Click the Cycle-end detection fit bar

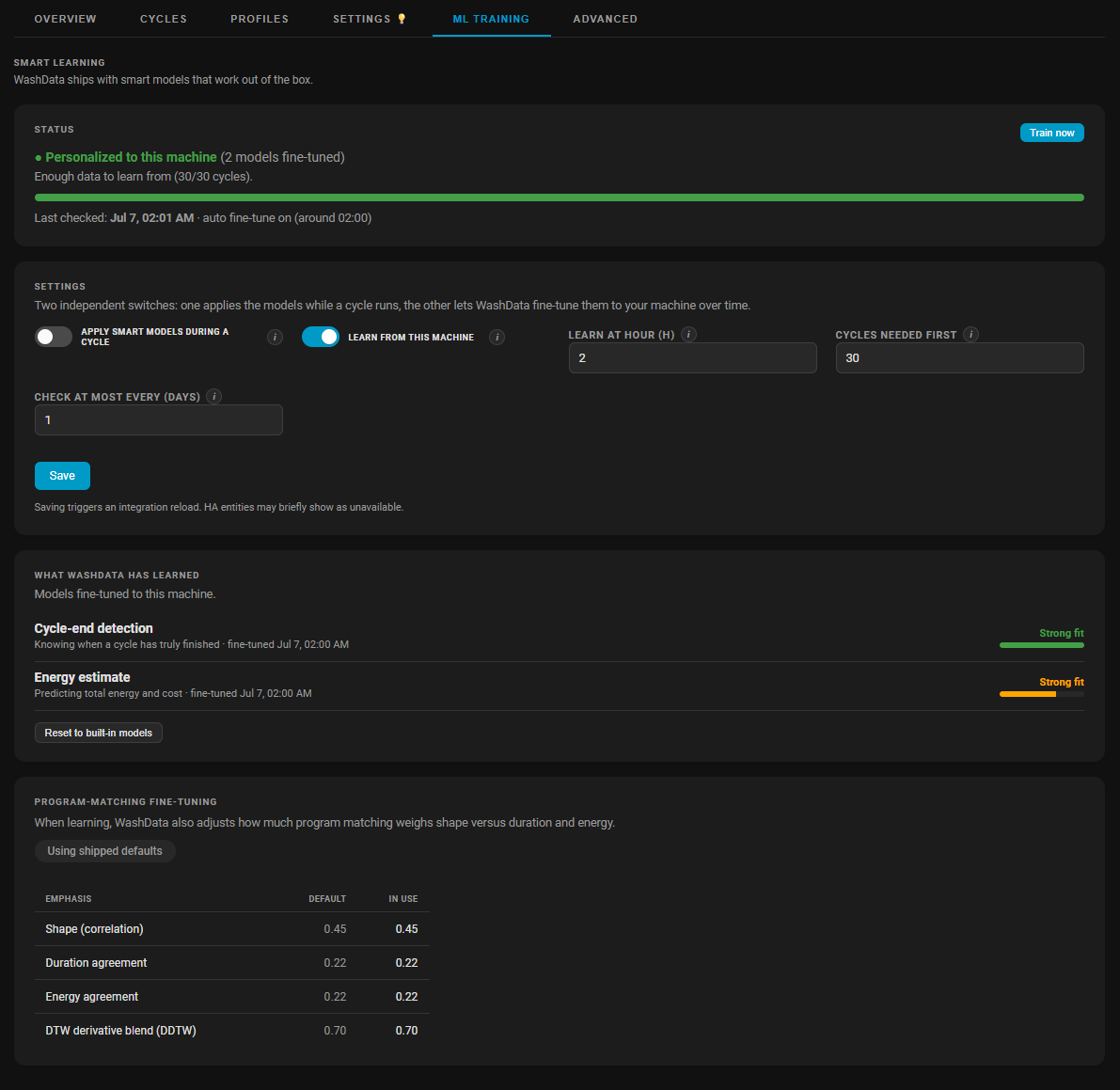[1041, 645]
